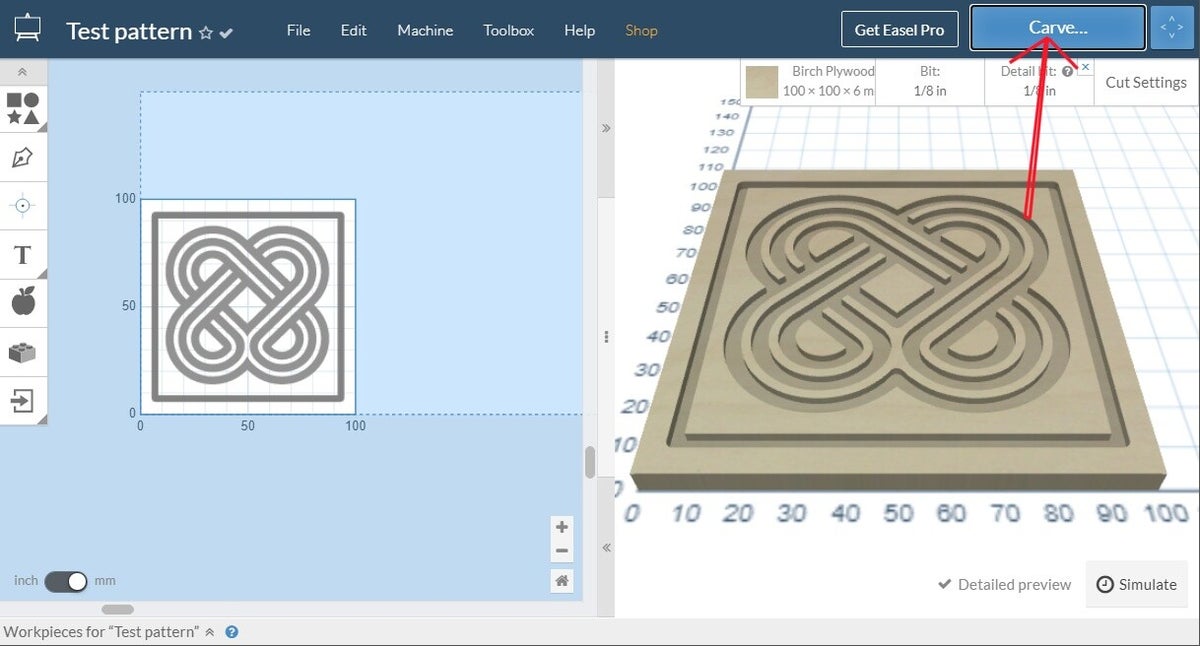Viewport: 1200px width, 646px height.
Task: Click the Carve button
Action: [1055, 28]
